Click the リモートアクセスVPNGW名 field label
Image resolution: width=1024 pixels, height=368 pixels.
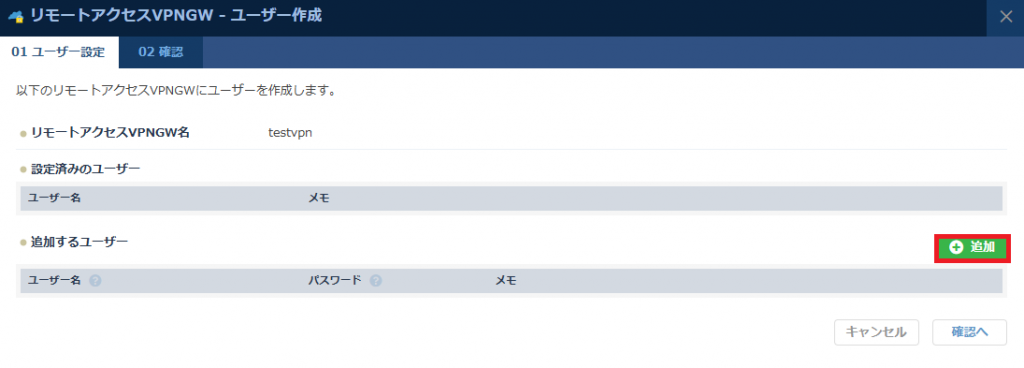110,132
